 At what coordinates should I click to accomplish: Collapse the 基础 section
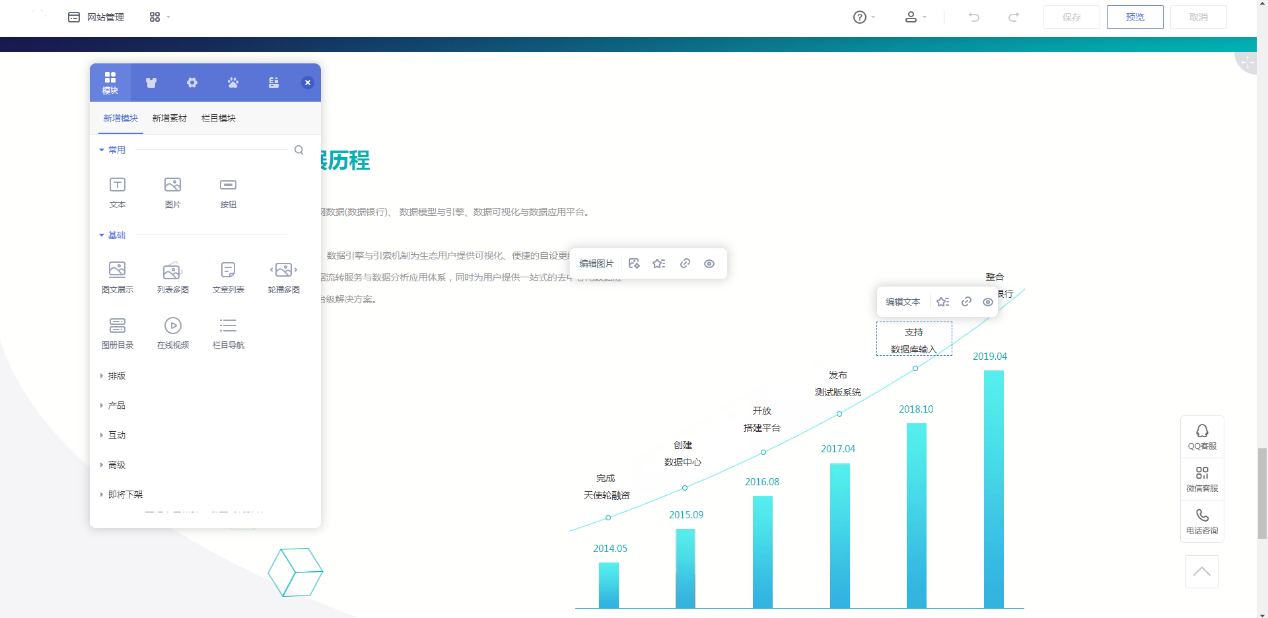pos(112,235)
